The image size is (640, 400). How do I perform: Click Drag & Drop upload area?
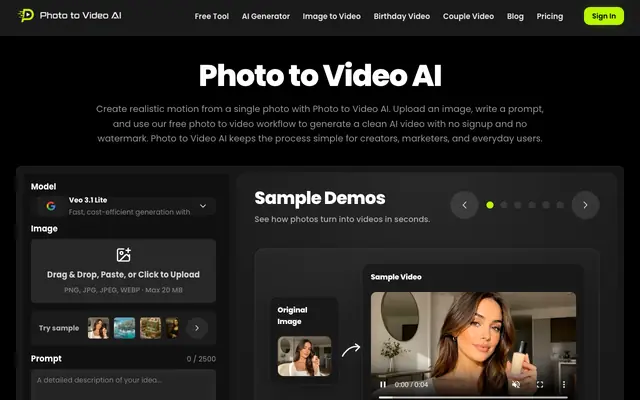(123, 271)
